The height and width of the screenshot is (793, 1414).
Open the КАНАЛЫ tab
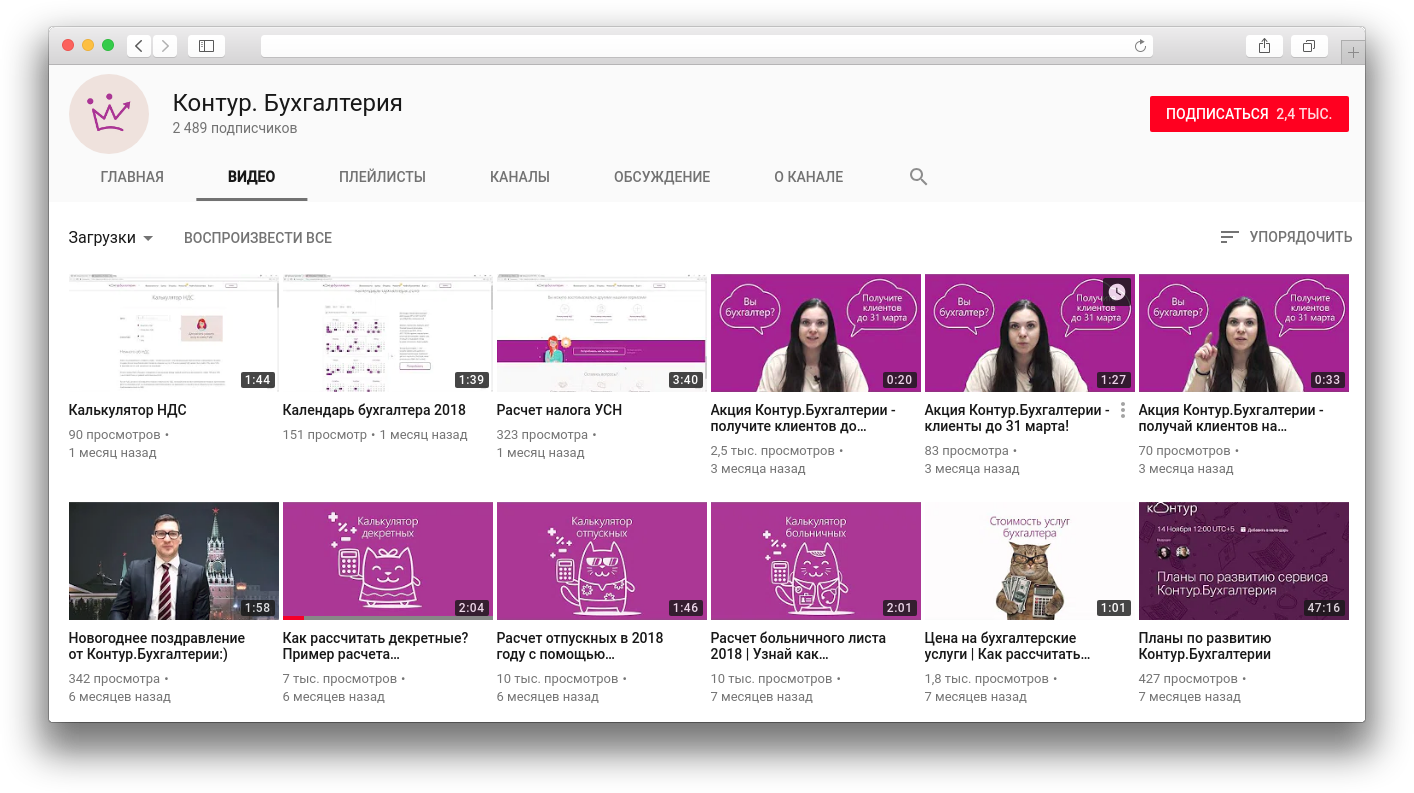coord(520,177)
